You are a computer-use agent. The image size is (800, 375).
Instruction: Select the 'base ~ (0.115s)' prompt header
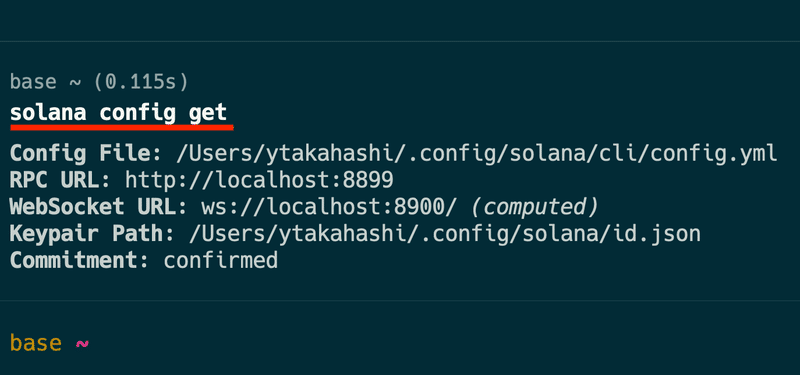(x=99, y=82)
